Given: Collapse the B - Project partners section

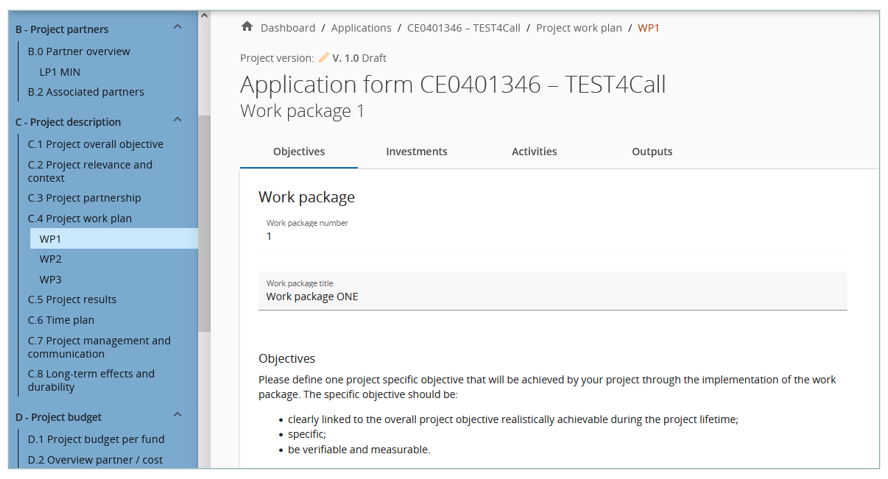Looking at the screenshot, I should tap(178, 27).
